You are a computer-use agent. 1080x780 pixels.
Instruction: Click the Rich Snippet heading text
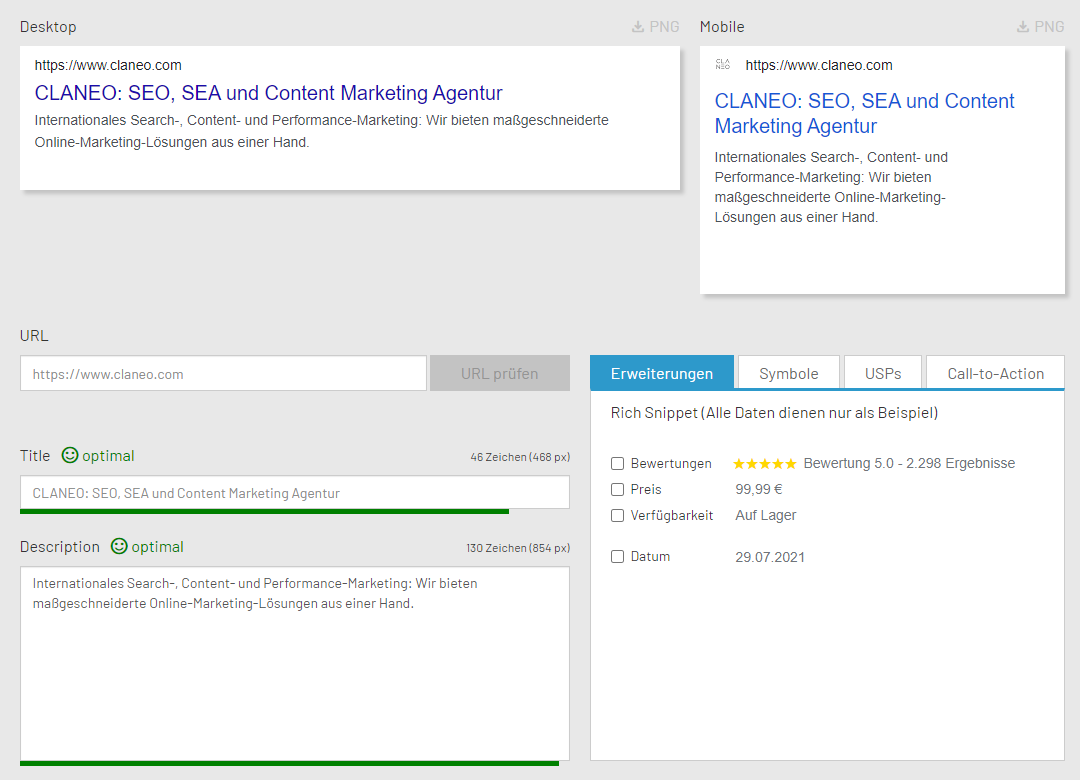pyautogui.click(x=774, y=413)
